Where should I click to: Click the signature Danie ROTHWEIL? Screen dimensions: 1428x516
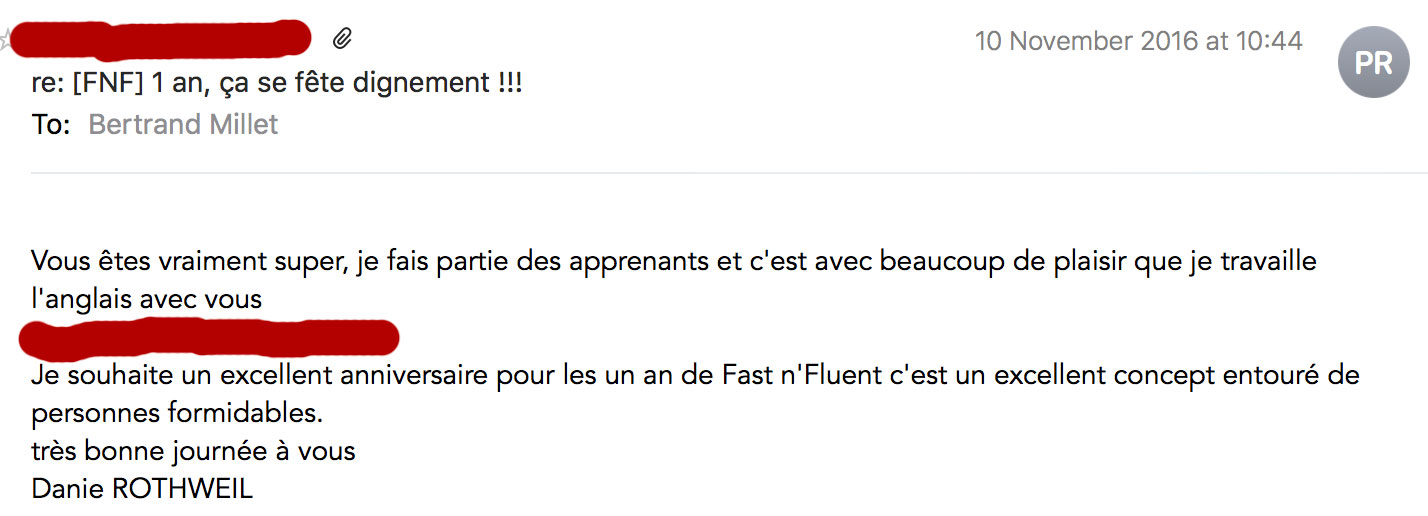(142, 489)
